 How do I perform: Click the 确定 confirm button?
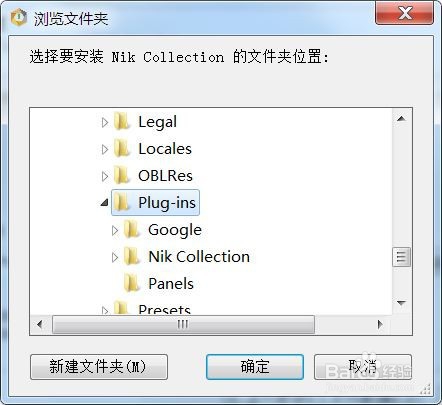tap(255, 367)
